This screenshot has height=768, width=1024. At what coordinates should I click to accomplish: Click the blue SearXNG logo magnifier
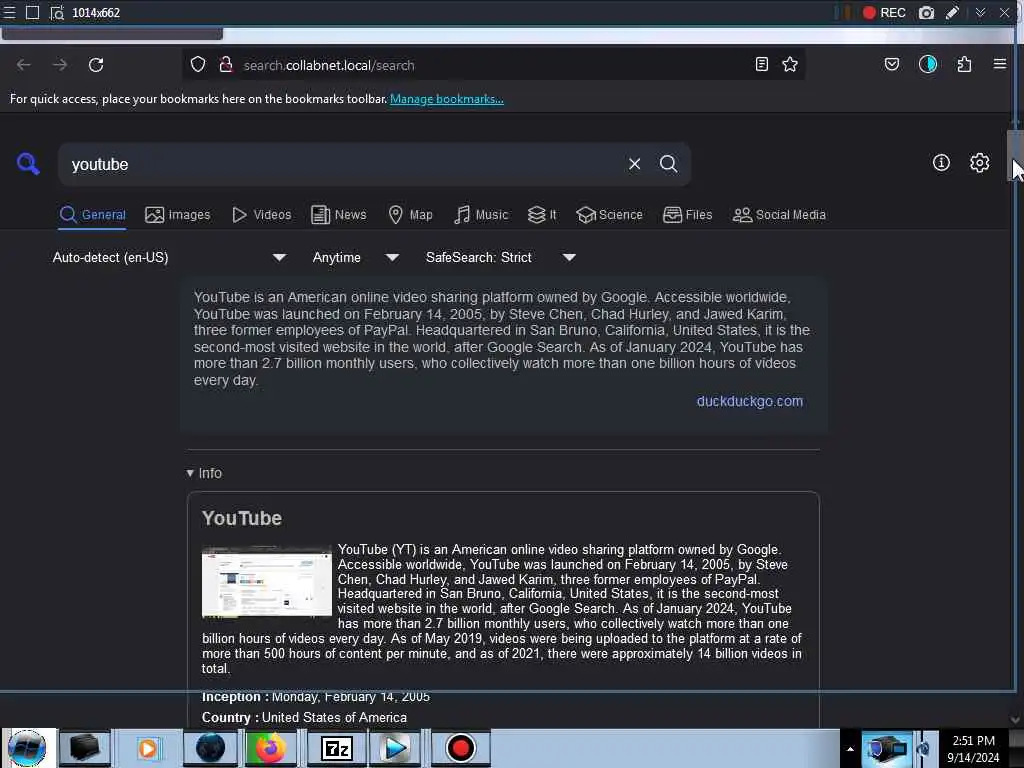point(28,164)
